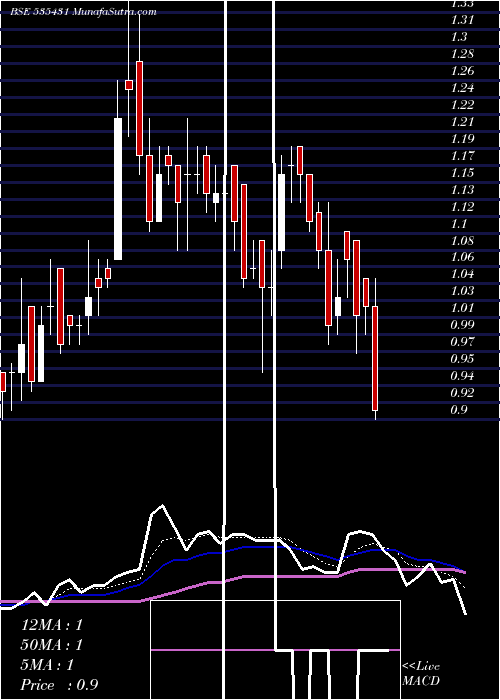
Task: Select the 1.08 price level label
Action: coord(462,240)
